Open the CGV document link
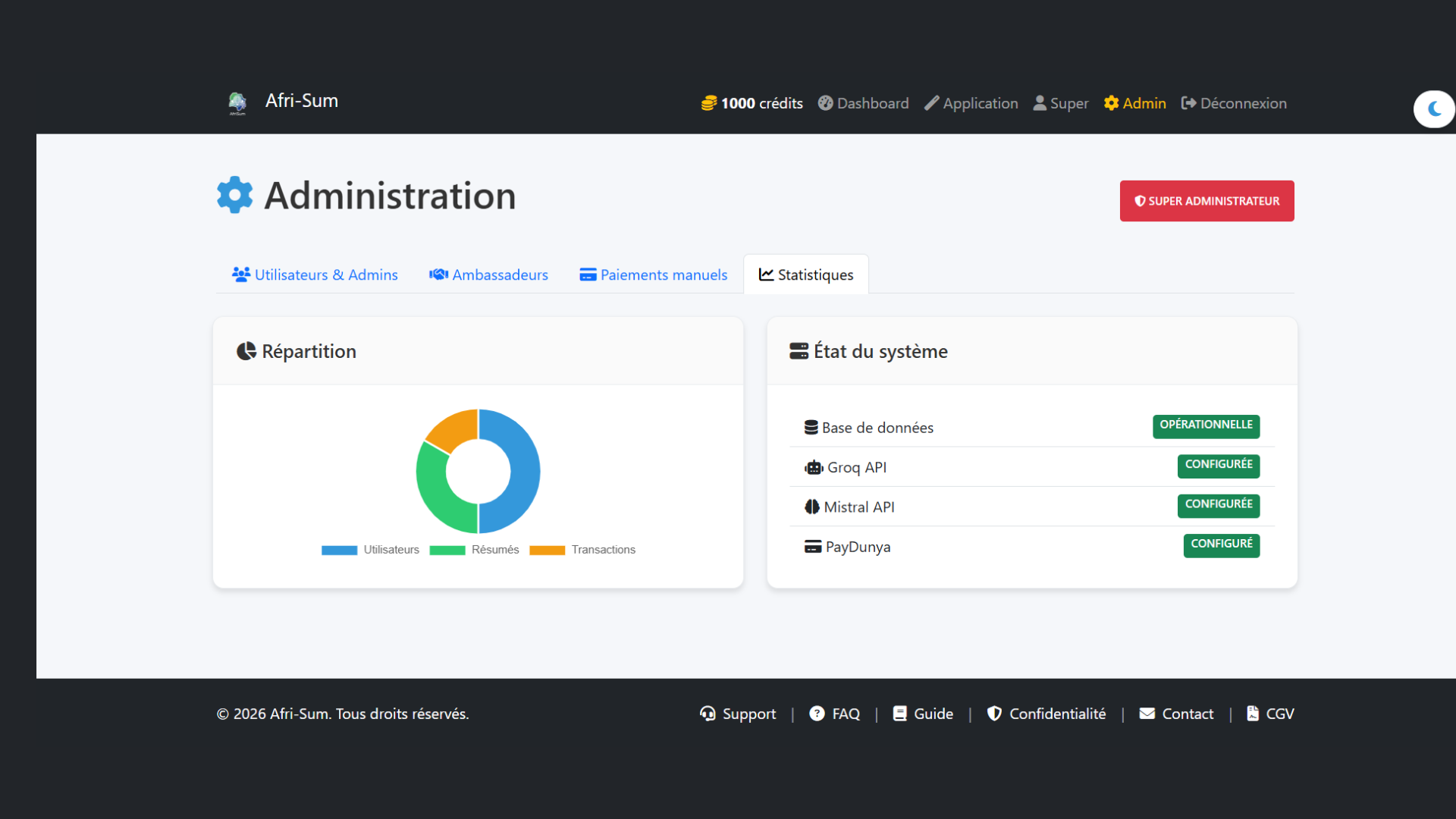 (x=1270, y=714)
